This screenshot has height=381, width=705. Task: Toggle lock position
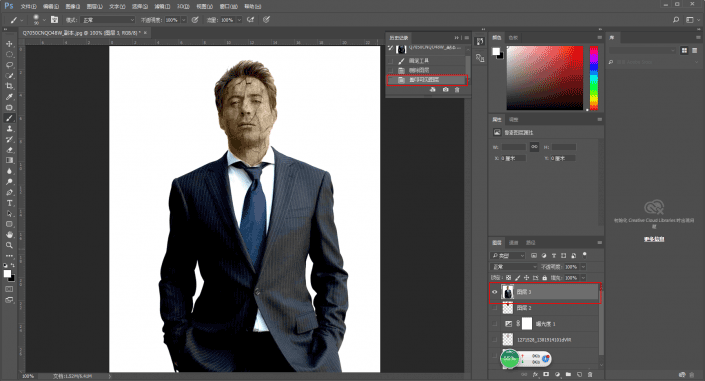pos(527,278)
